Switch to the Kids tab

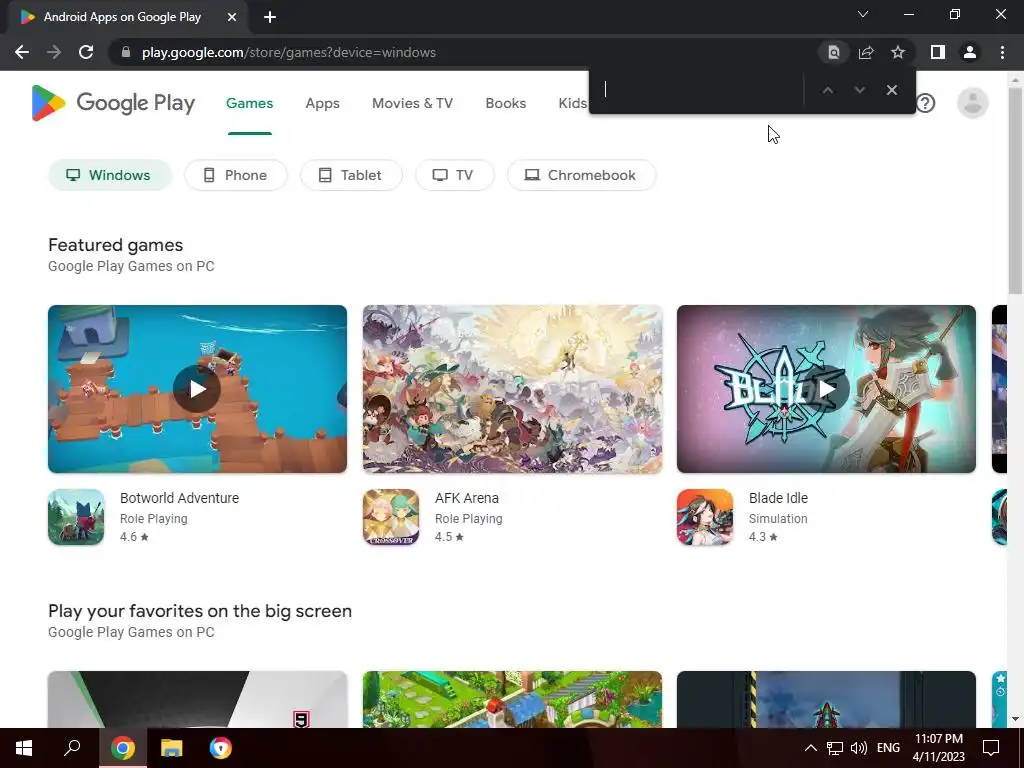tap(573, 103)
